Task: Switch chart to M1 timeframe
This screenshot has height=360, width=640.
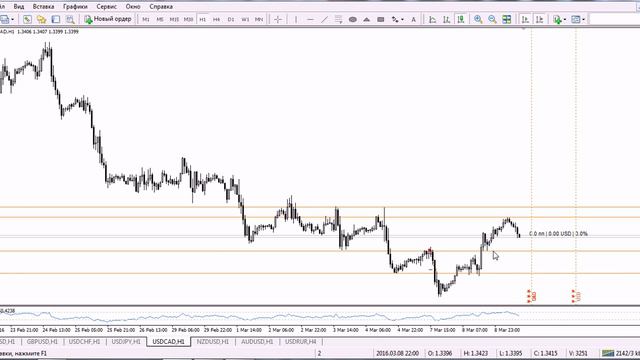Action: coord(146,19)
